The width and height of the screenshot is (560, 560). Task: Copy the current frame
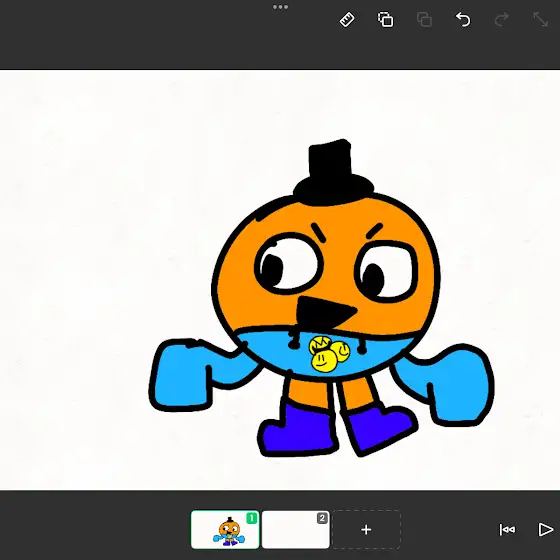(386, 20)
